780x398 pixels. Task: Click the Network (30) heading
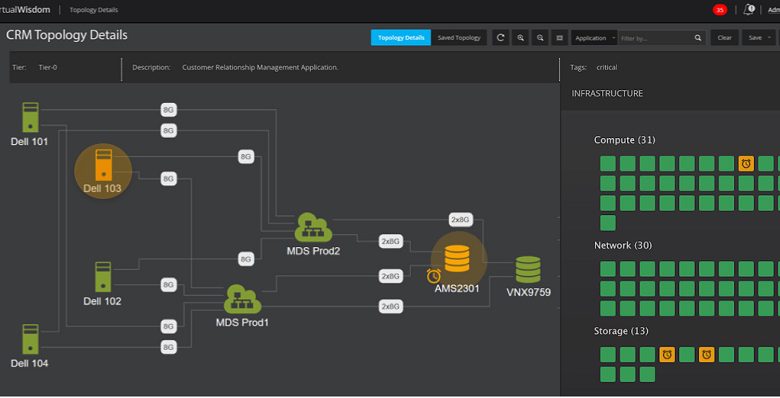tap(623, 245)
